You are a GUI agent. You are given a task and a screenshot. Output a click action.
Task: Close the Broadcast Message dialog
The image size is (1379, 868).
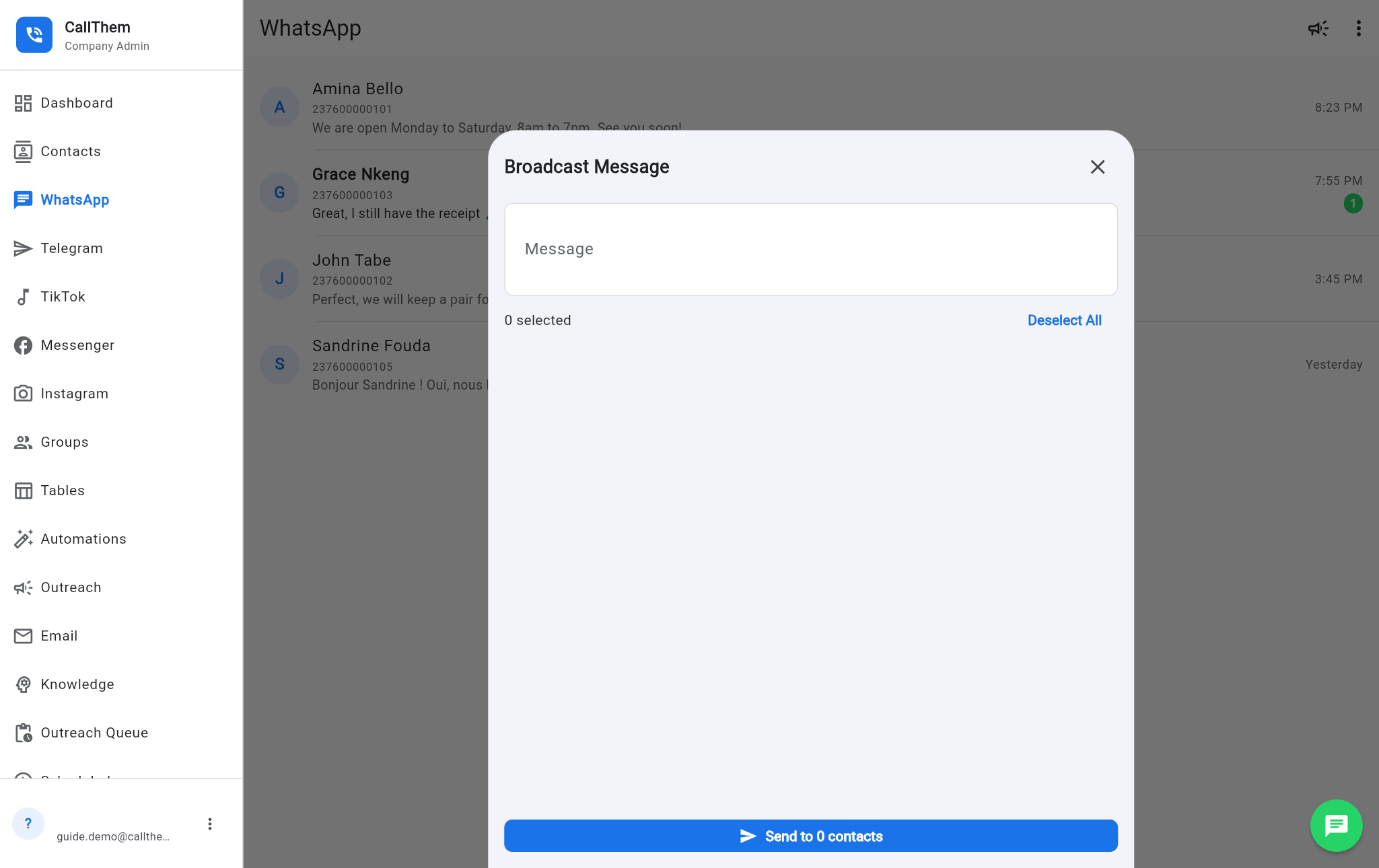point(1098,167)
